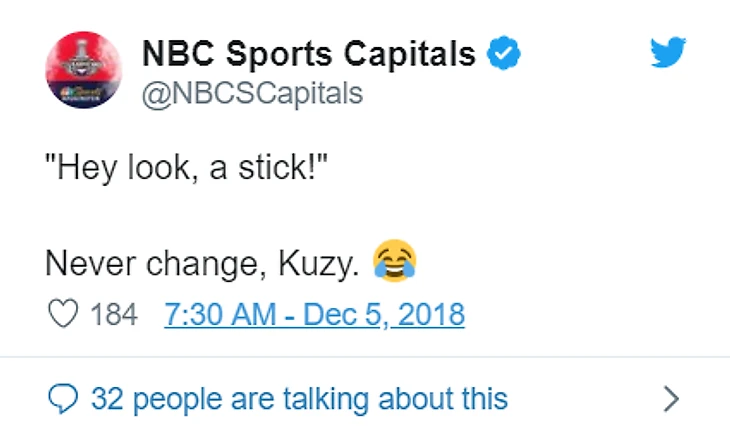Click the reply speech bubble icon
Viewport: 730px width, 431px height.
63,399
